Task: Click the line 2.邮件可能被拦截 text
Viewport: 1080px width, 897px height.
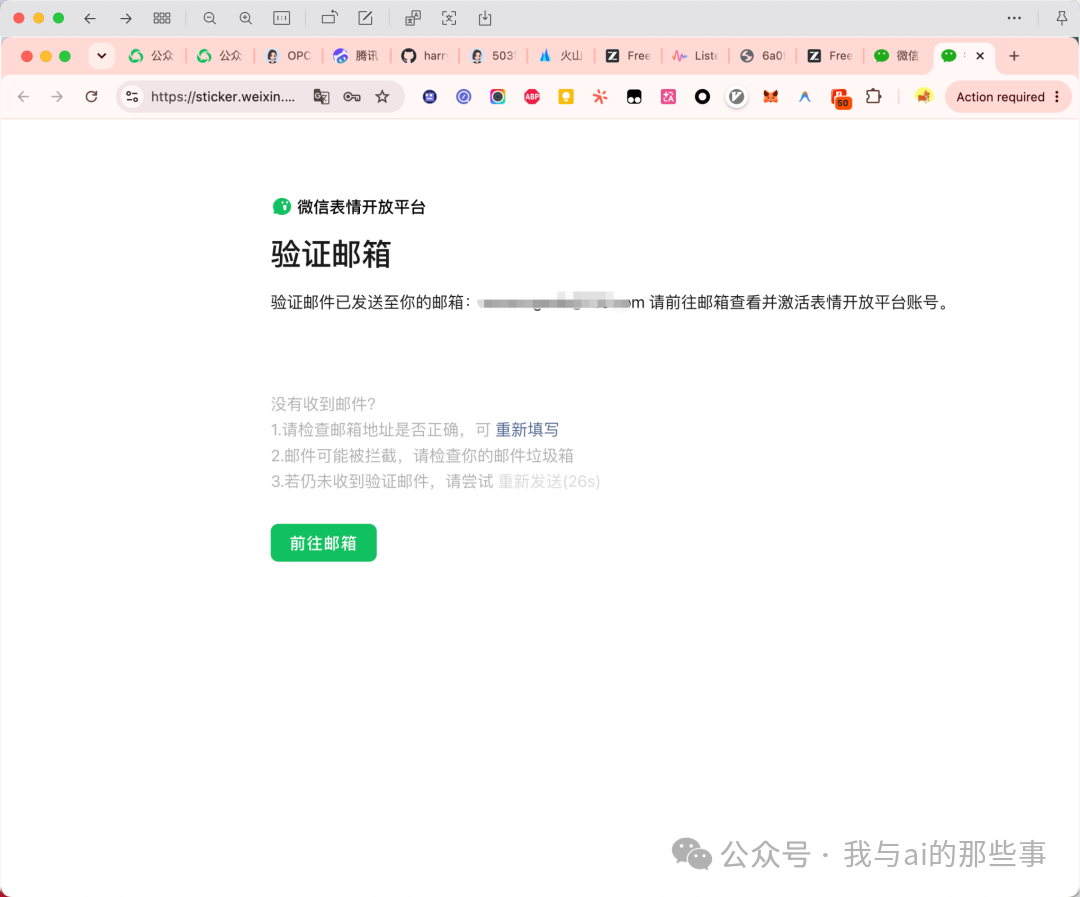Action: point(422,455)
